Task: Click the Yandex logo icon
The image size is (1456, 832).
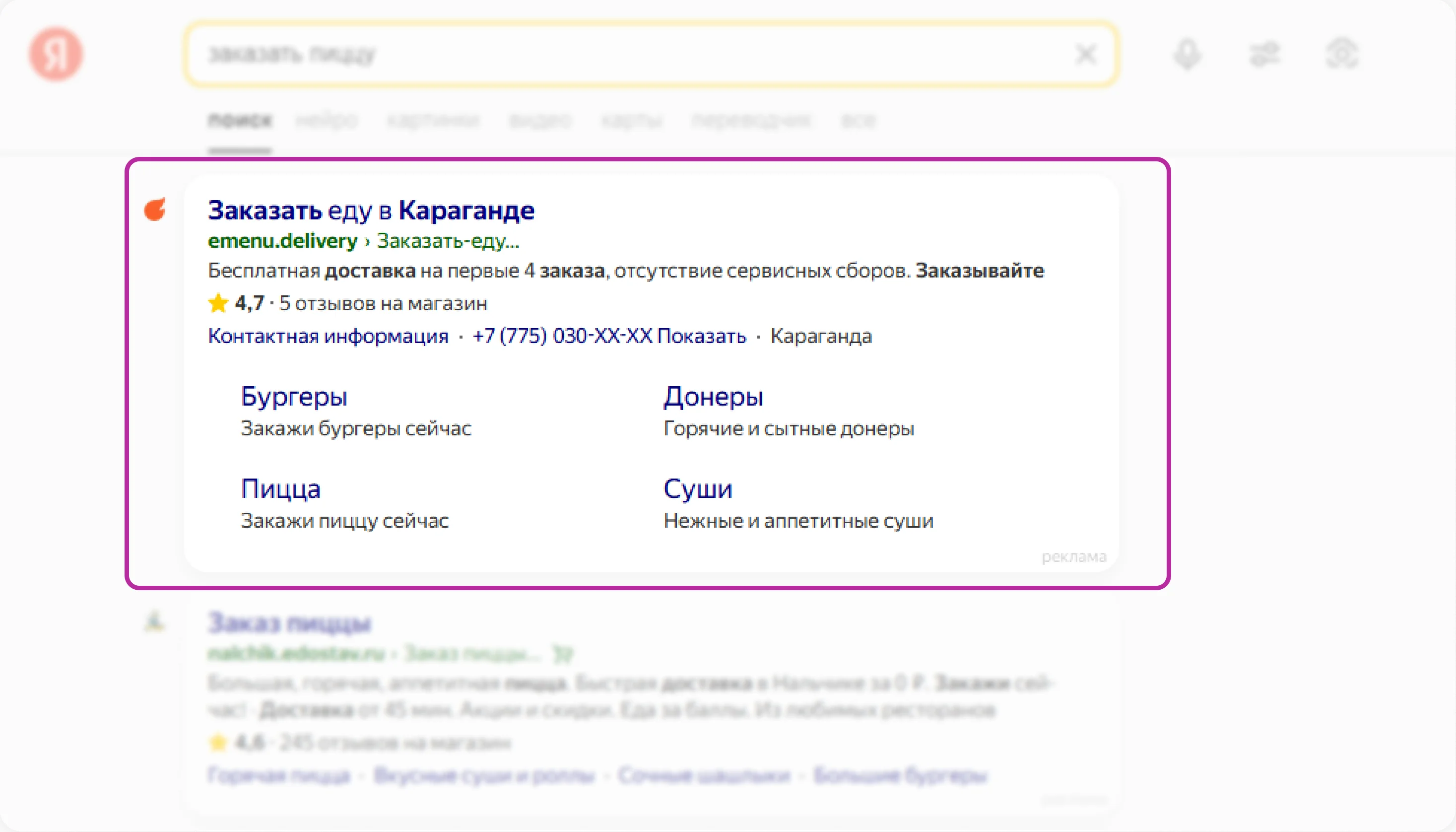Action: coord(56,54)
